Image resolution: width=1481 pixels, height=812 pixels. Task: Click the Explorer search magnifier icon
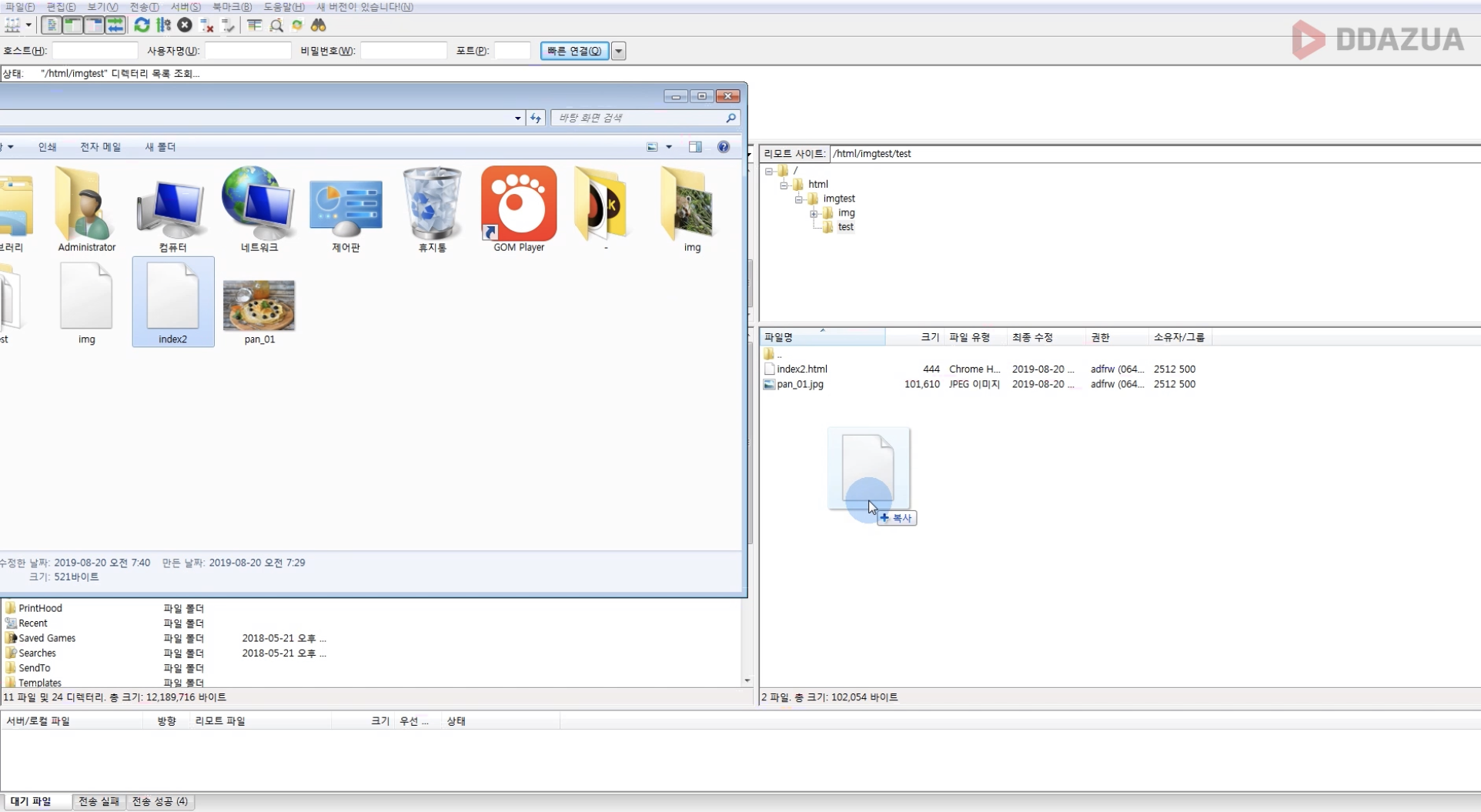coord(730,118)
